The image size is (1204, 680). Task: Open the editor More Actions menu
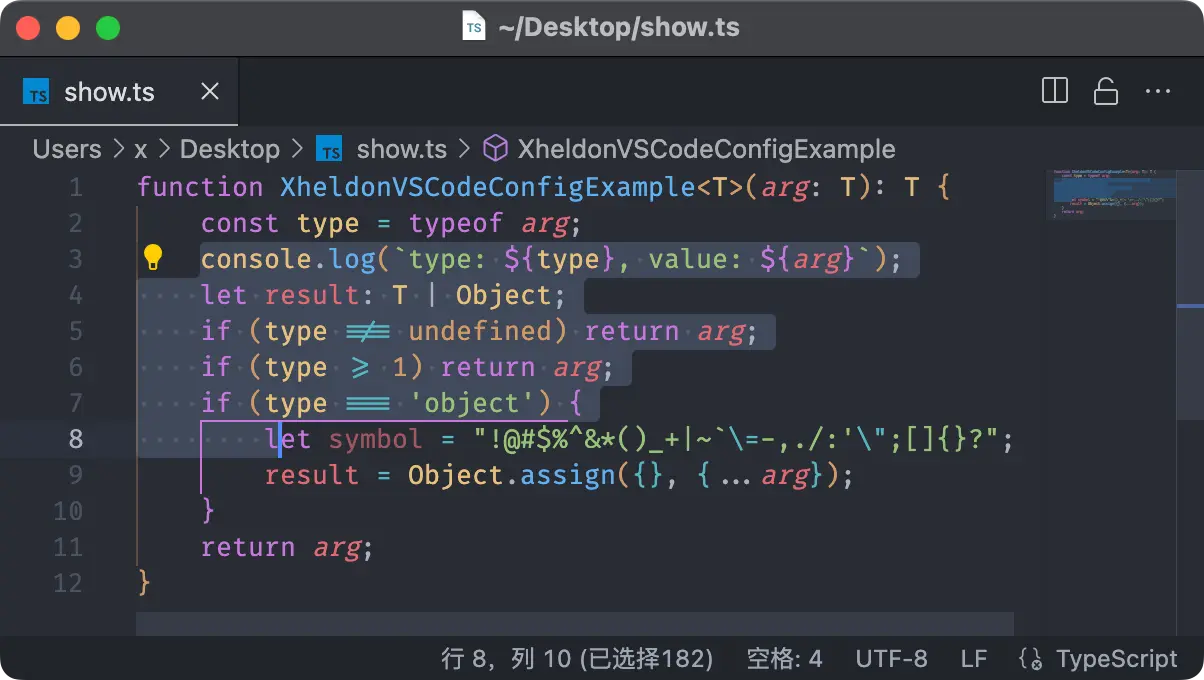coord(1158,92)
